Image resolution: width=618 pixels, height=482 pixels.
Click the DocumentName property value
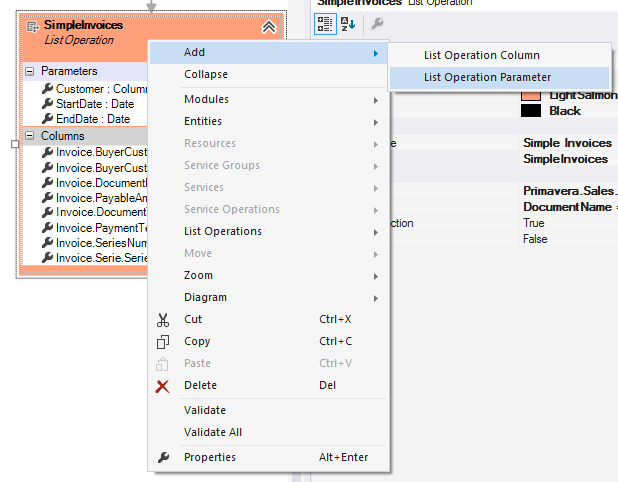568,207
